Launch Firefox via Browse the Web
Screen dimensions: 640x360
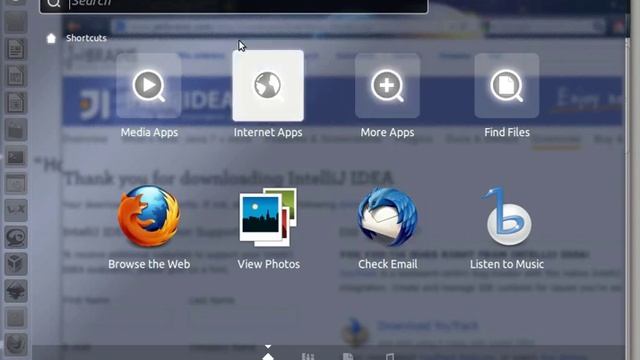[149, 216]
